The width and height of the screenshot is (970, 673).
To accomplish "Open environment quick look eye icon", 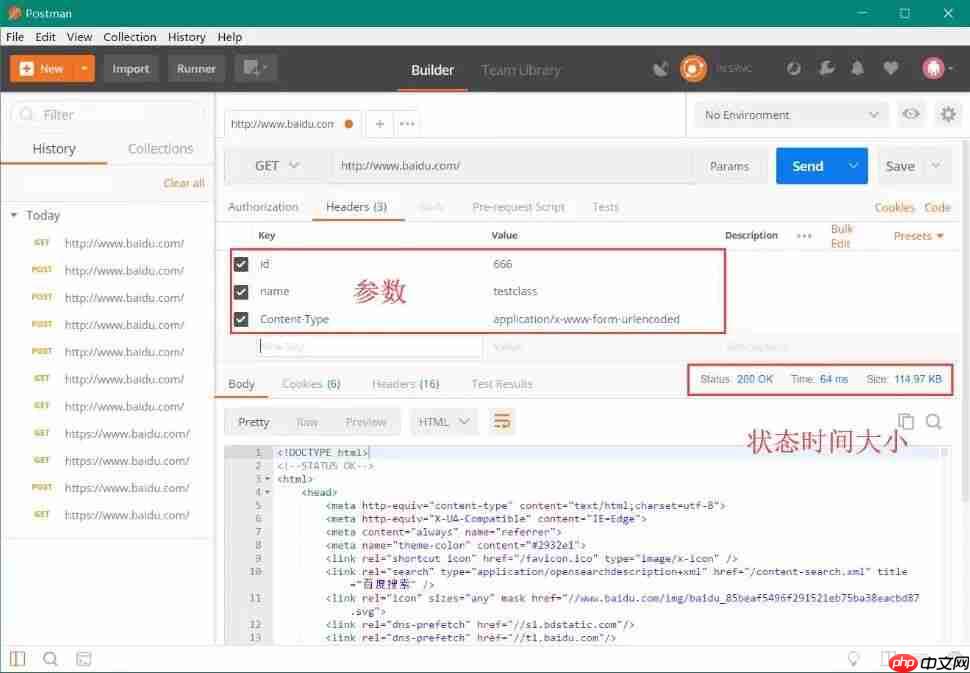I will (911, 115).
